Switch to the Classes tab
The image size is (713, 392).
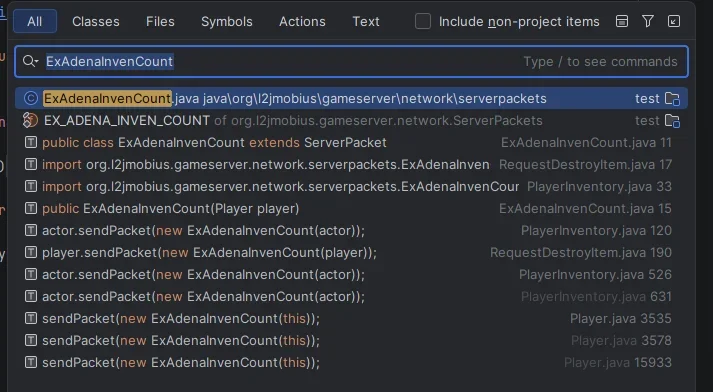(x=95, y=21)
